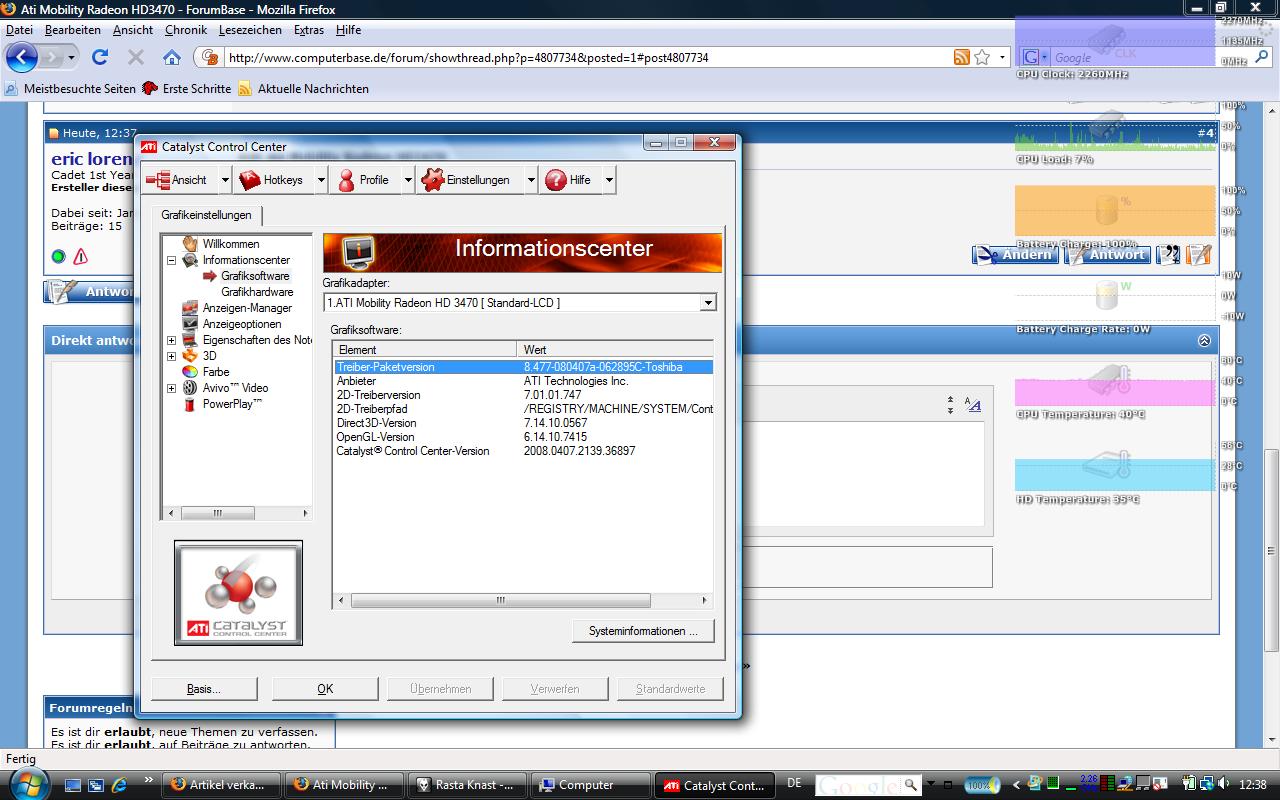Click the forum Antwort reply button
The height and width of the screenshot is (800, 1280).
(1107, 255)
